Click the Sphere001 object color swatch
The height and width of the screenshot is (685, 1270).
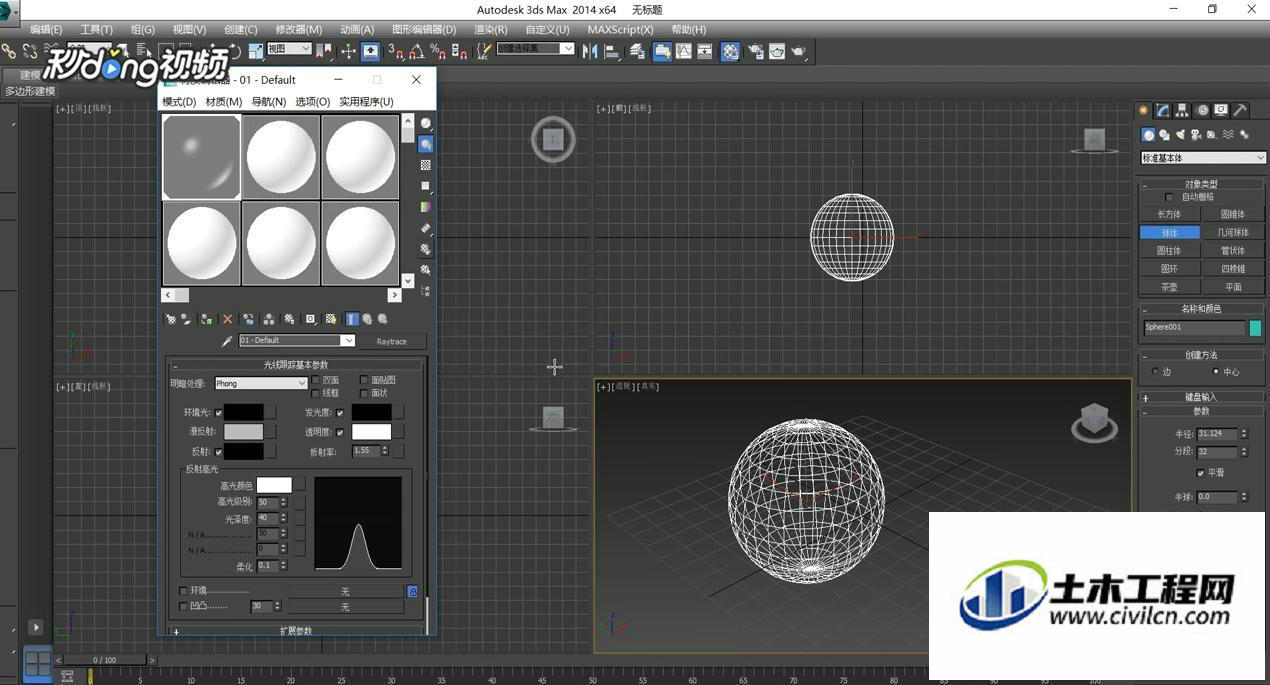coord(1255,328)
